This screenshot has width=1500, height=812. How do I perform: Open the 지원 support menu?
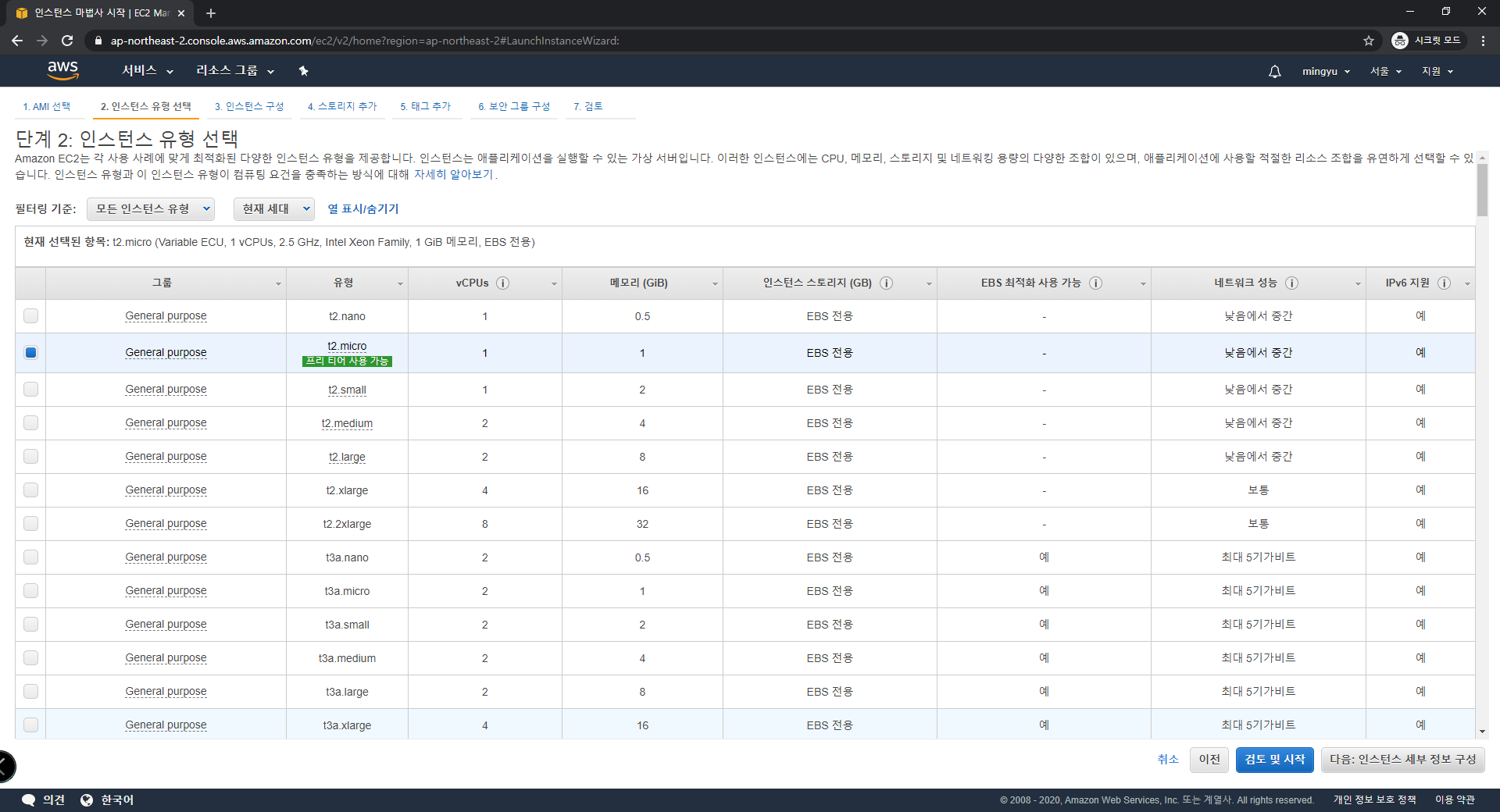click(x=1437, y=71)
